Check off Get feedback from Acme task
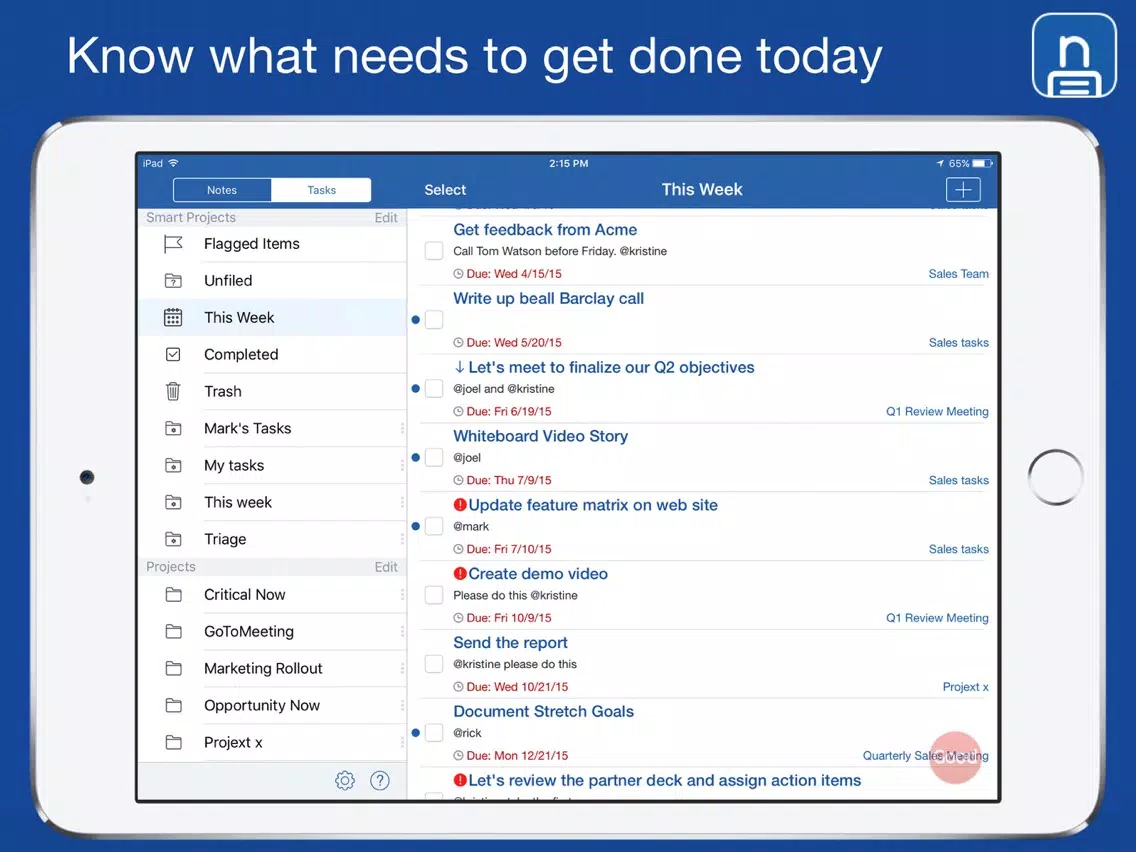Image resolution: width=1136 pixels, height=852 pixels. click(434, 251)
